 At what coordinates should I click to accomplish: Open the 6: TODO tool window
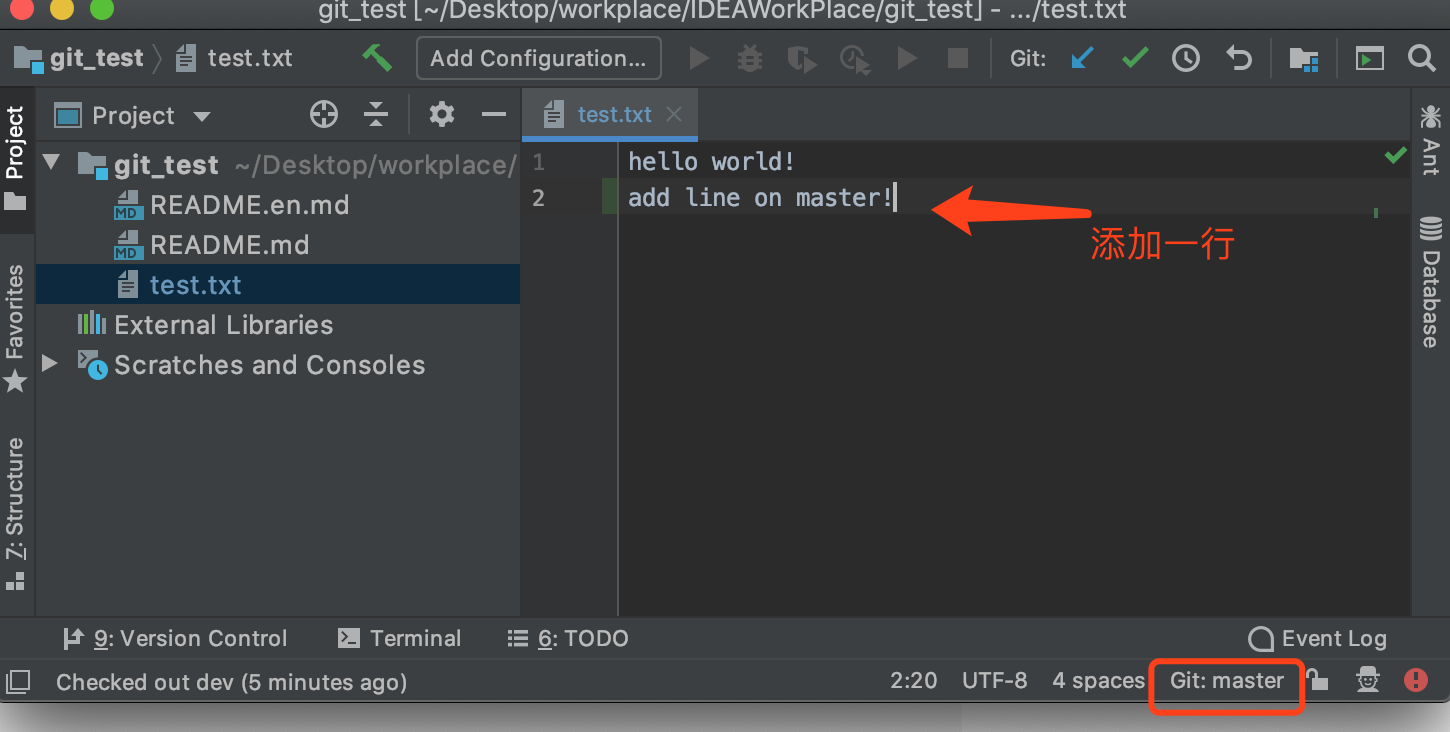click(x=568, y=638)
